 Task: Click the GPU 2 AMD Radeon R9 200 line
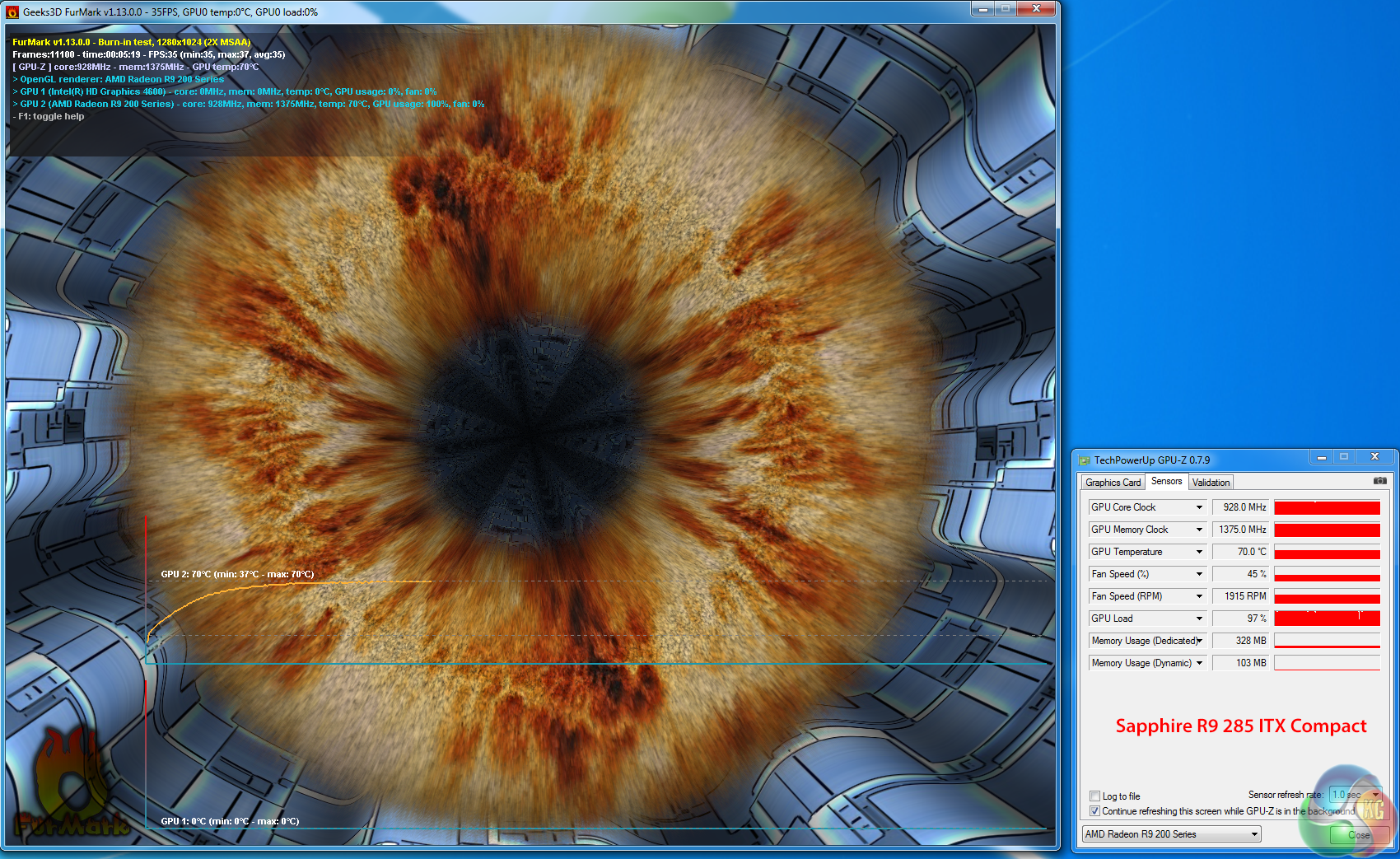click(x=249, y=104)
